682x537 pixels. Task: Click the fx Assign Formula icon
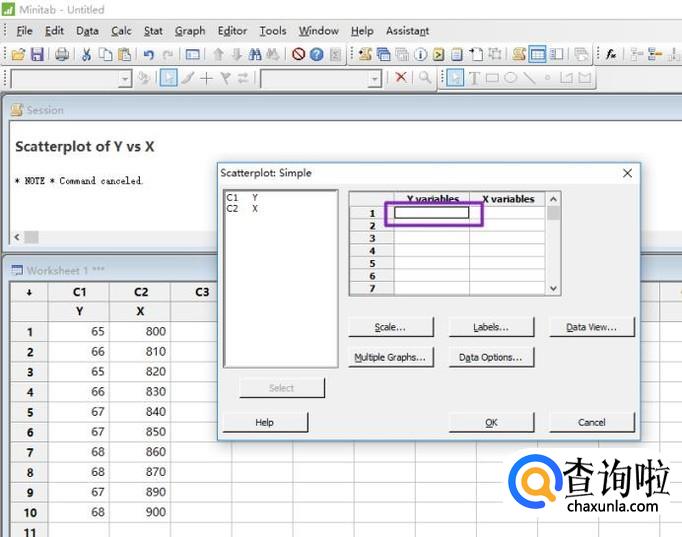[611, 54]
